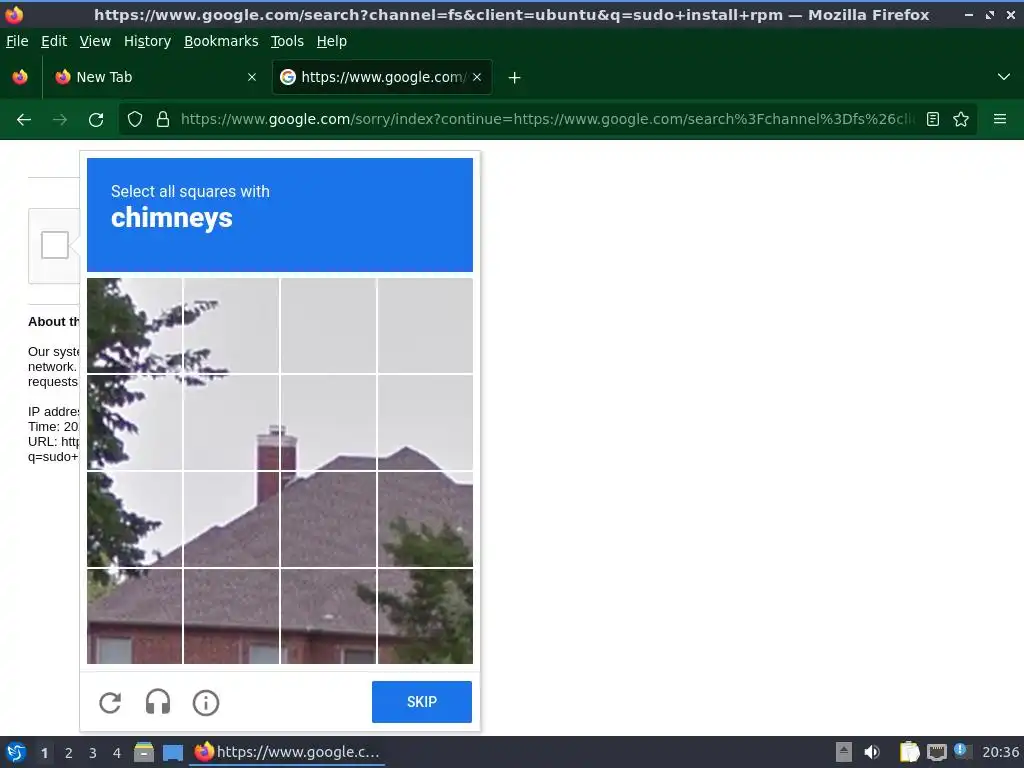
Task: Close the New Tab tab
Action: click(x=252, y=77)
